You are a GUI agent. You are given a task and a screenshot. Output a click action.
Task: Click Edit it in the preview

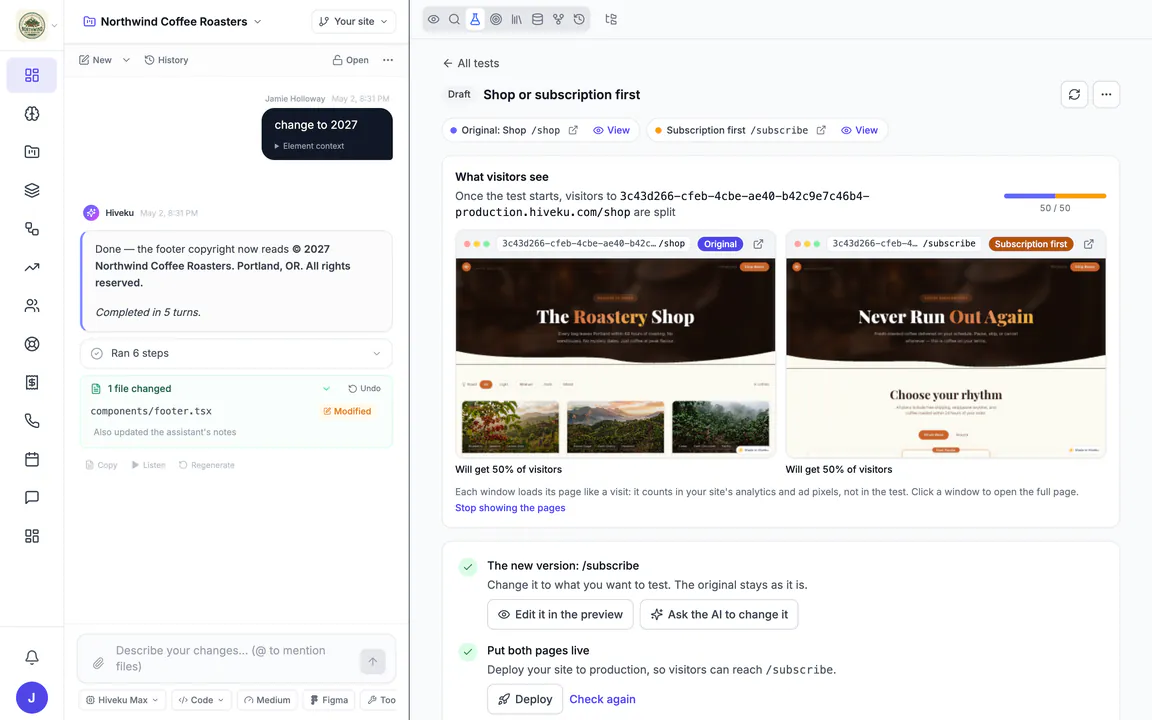pyautogui.click(x=561, y=615)
